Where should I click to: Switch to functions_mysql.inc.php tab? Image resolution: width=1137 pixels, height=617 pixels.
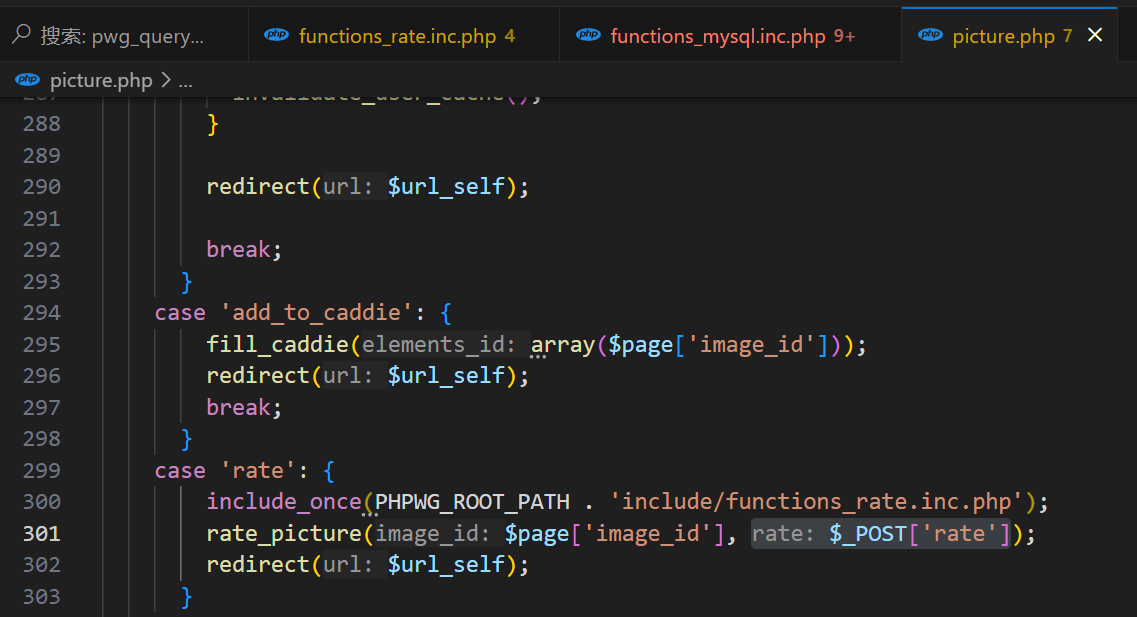point(730,35)
